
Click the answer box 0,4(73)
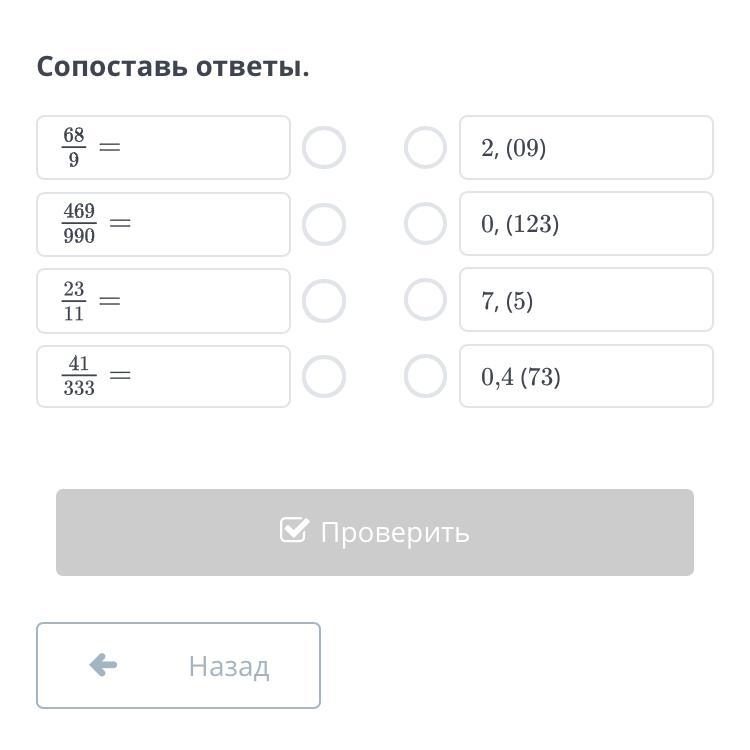(x=586, y=376)
